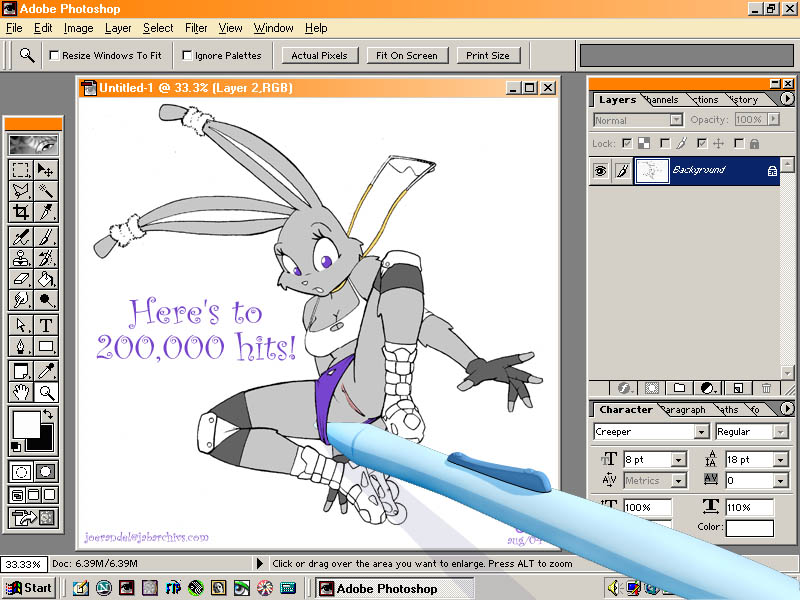
Task: Open the File menu
Action: click(14, 28)
